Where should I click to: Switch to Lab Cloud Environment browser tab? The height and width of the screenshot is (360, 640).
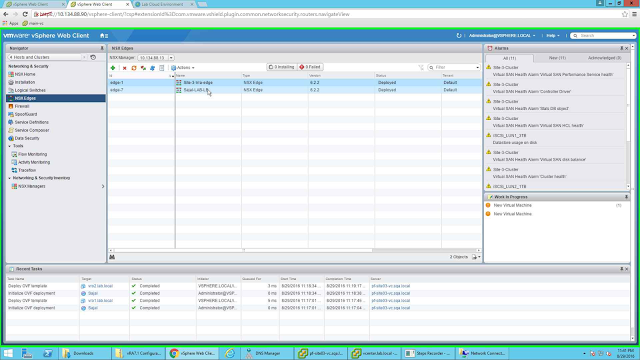tap(163, 4)
